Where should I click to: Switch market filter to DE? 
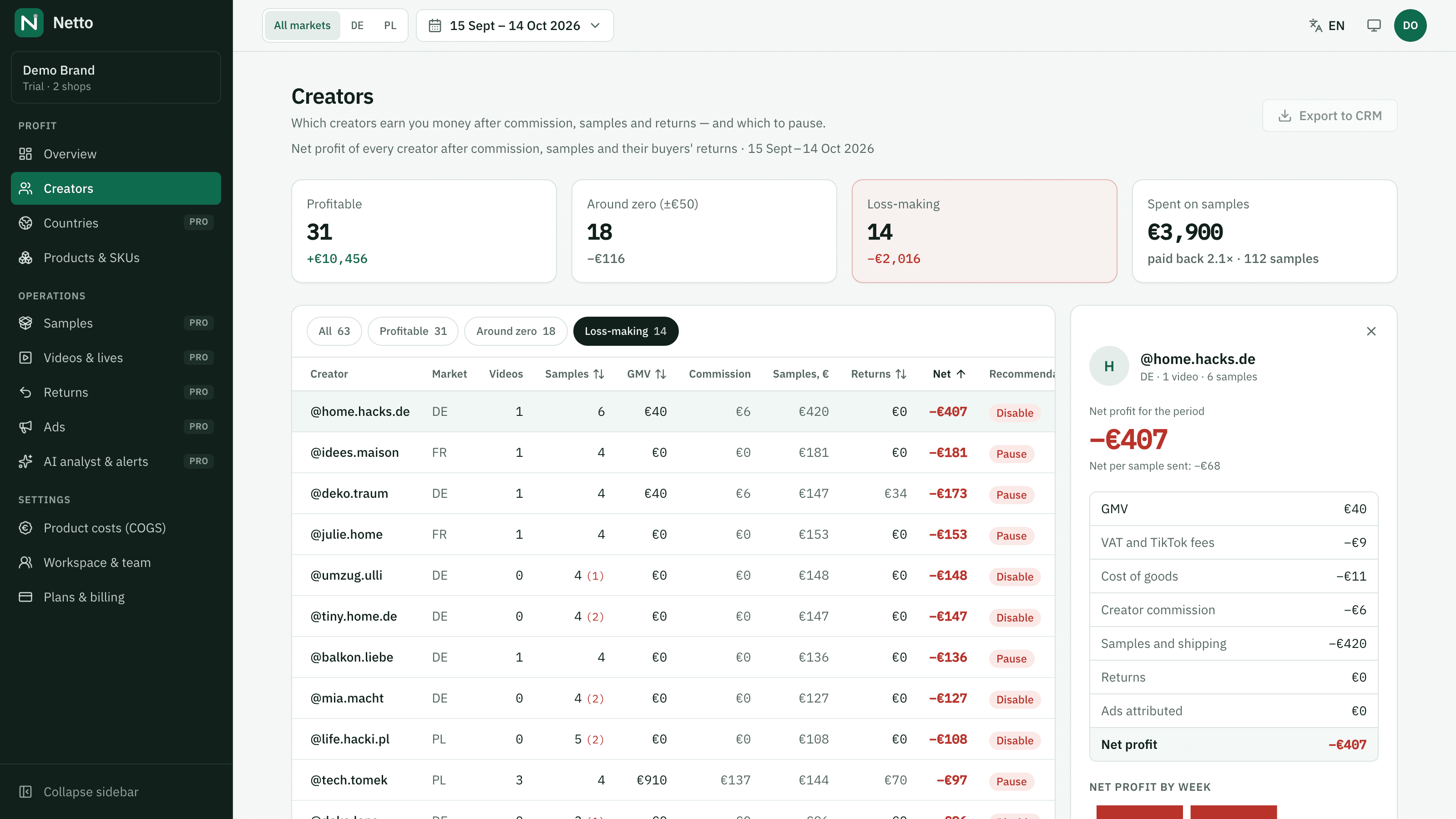(x=357, y=25)
